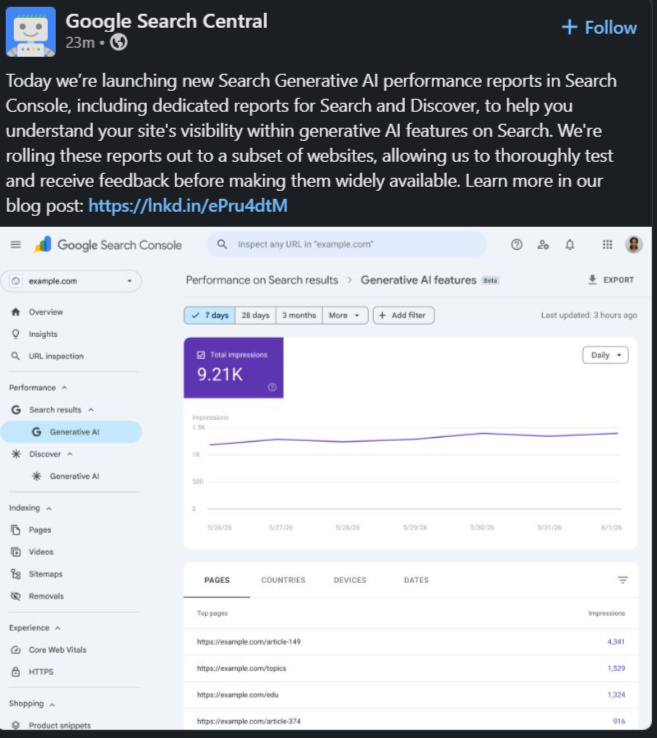Click the Google Search Central robot avatar

(31, 32)
